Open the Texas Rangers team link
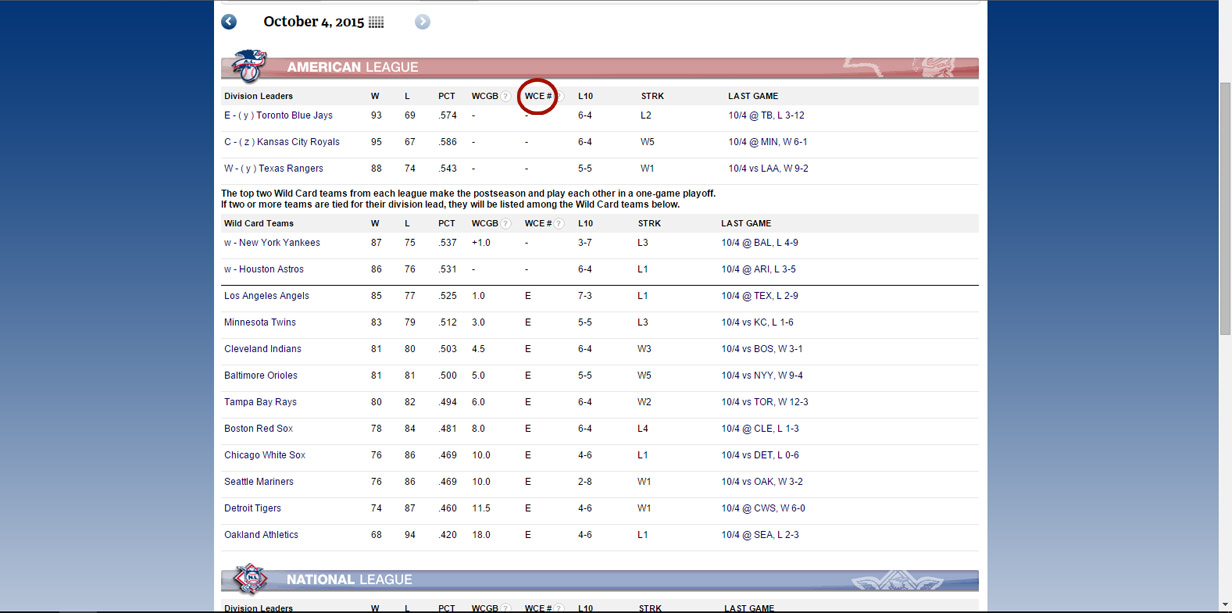This screenshot has height=613, width=1232. 291,169
